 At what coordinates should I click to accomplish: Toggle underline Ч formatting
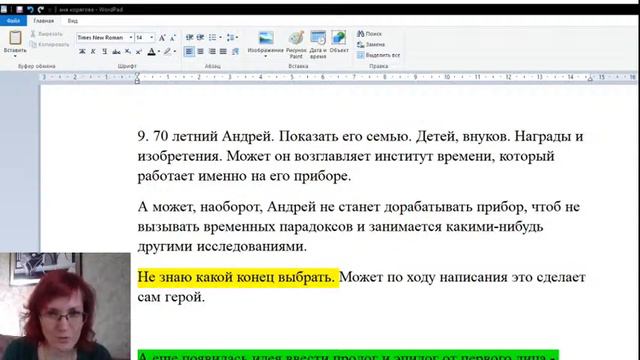click(104, 51)
